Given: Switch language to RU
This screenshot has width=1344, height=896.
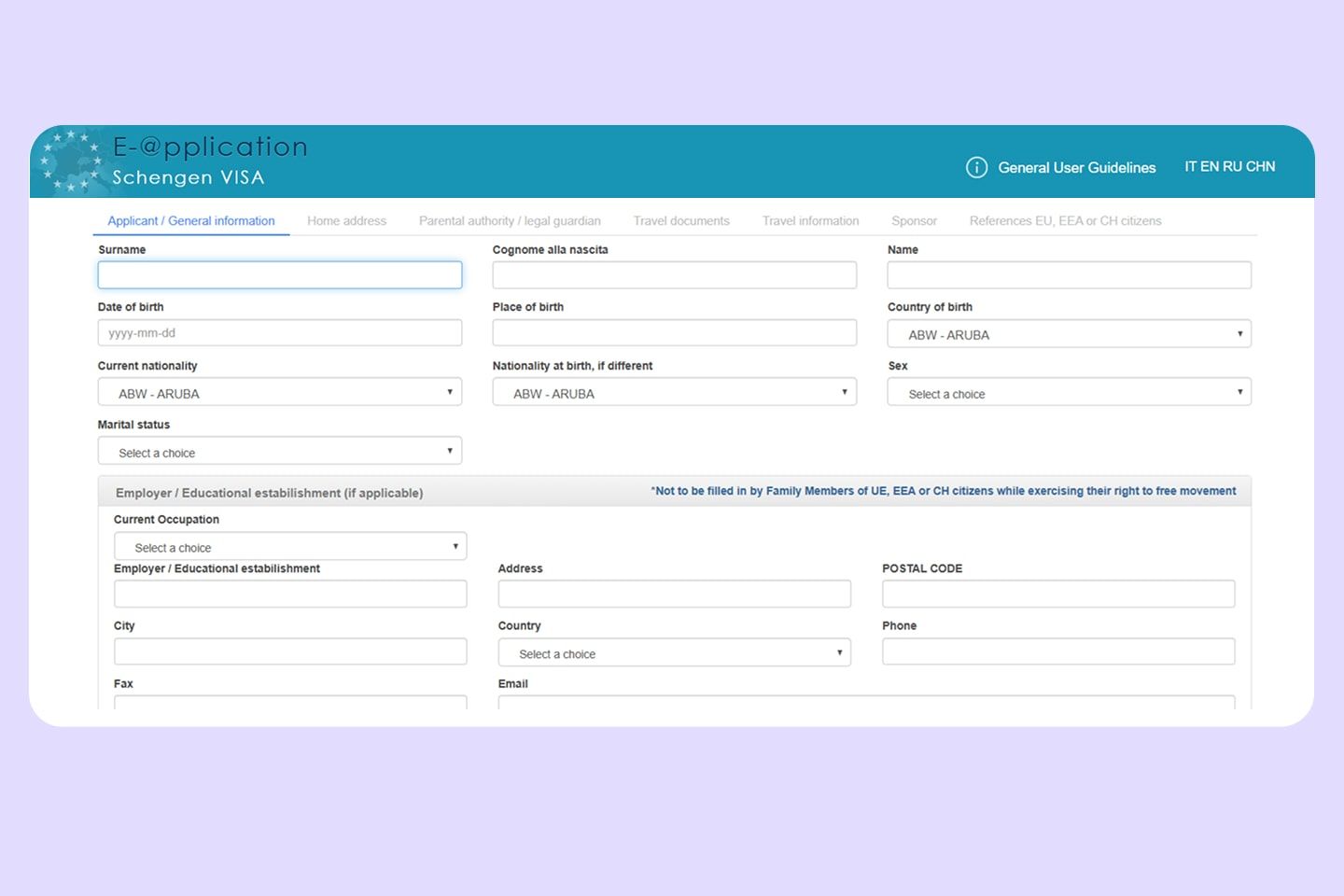Looking at the screenshot, I should [x=1232, y=166].
